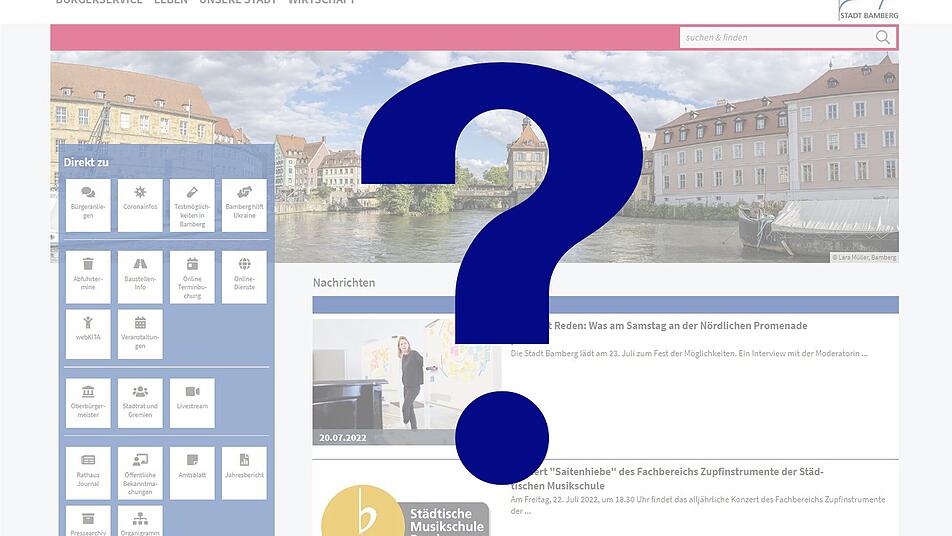Screen dimensions: 952x536
Task: Click the magnifier search icon
Action: tap(883, 38)
